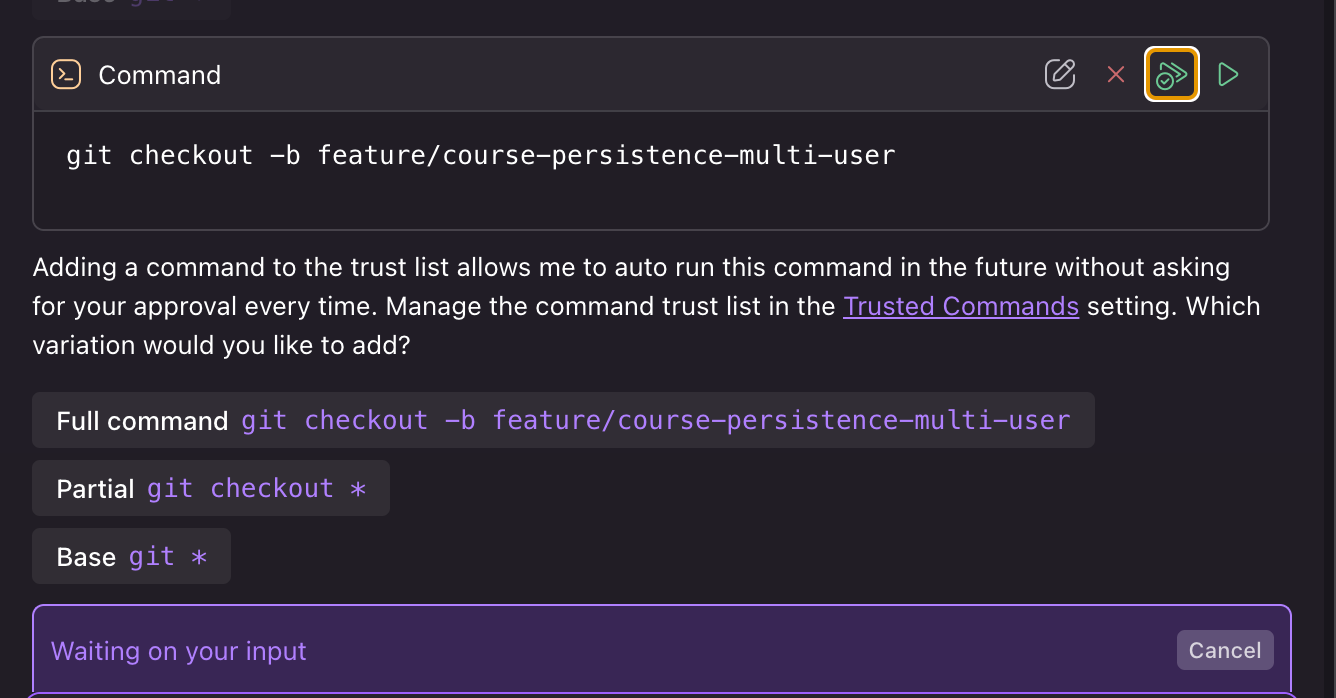The height and width of the screenshot is (698, 1336).
Task: Choose the Partial git checkout * option
Action: click(x=211, y=489)
